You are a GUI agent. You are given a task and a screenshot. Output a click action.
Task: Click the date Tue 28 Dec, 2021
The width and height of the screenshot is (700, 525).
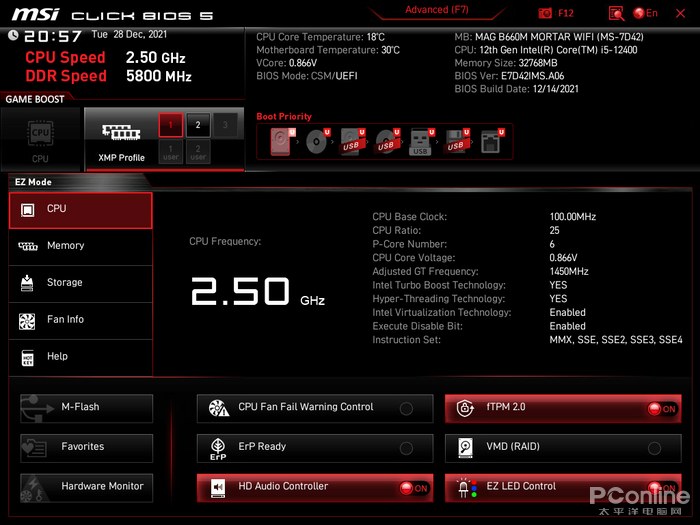coord(129,34)
